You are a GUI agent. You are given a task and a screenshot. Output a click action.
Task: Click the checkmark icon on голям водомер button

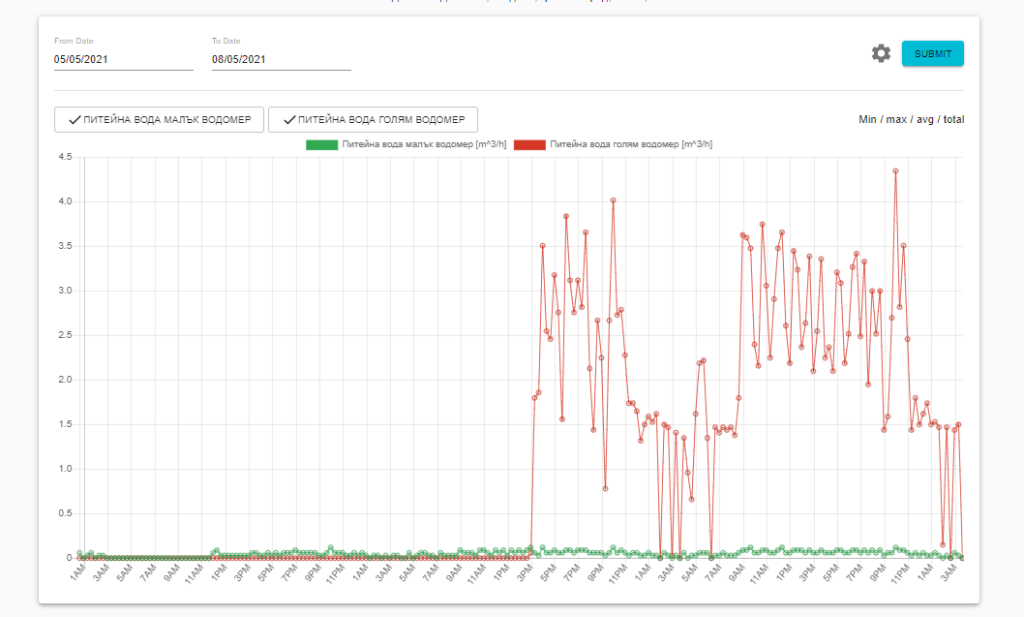pos(288,119)
